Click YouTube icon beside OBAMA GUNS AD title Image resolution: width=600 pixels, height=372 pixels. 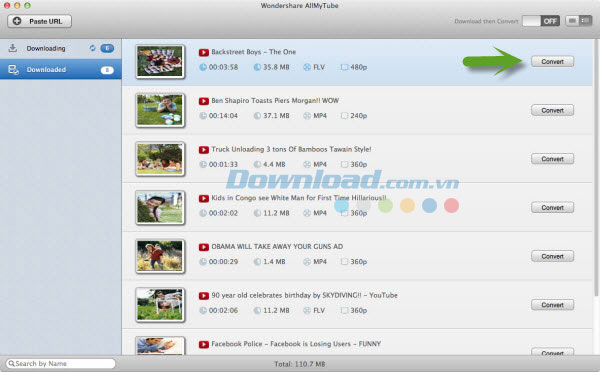coord(204,247)
